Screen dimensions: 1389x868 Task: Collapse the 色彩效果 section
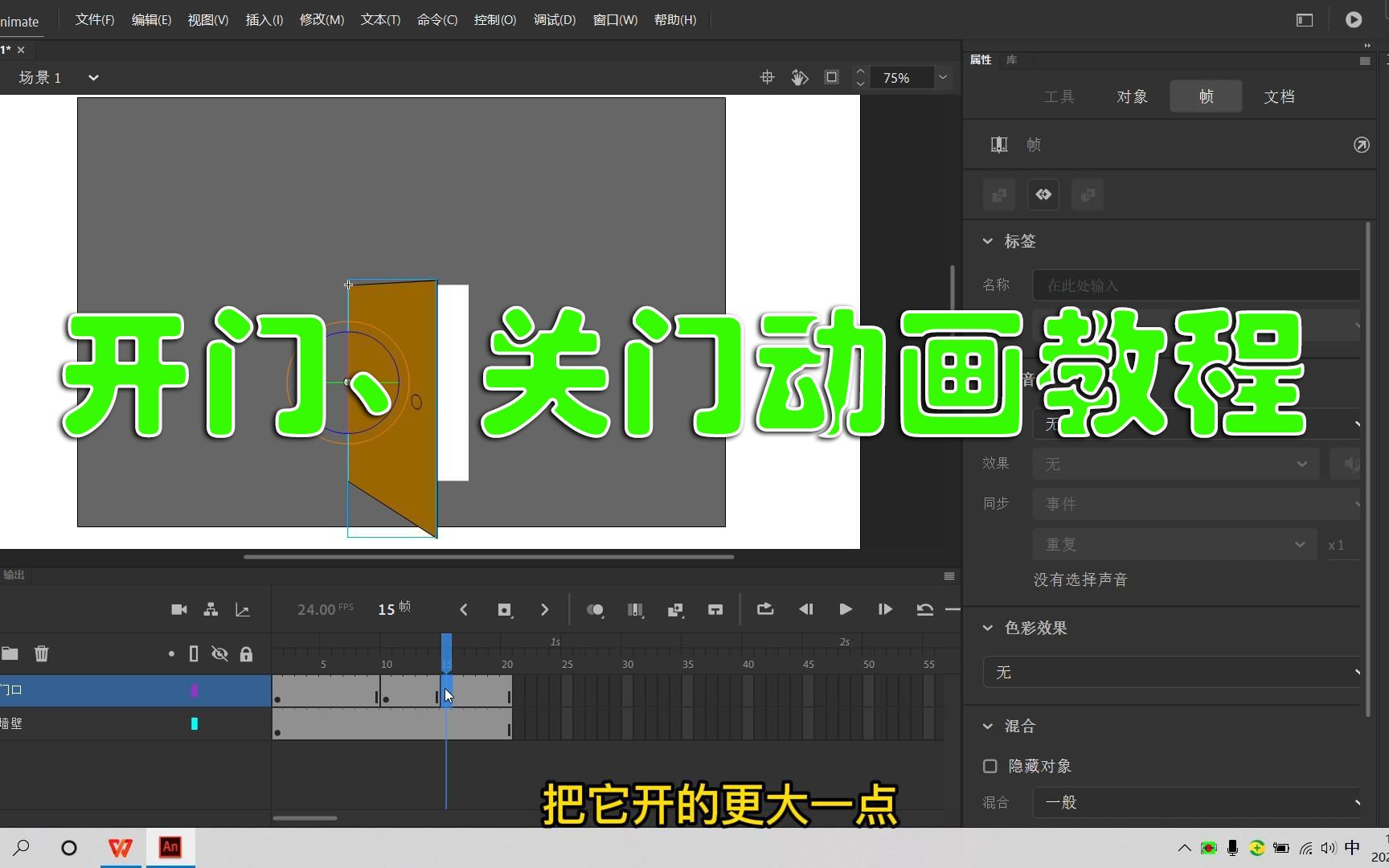987,628
